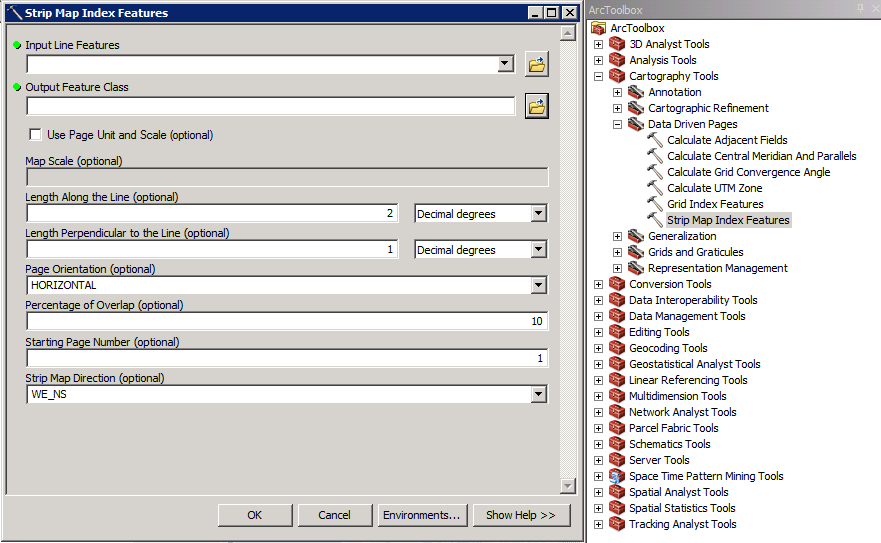Click browse folder icon for Output Feature Class
This screenshot has width=881, height=543.
tap(537, 107)
